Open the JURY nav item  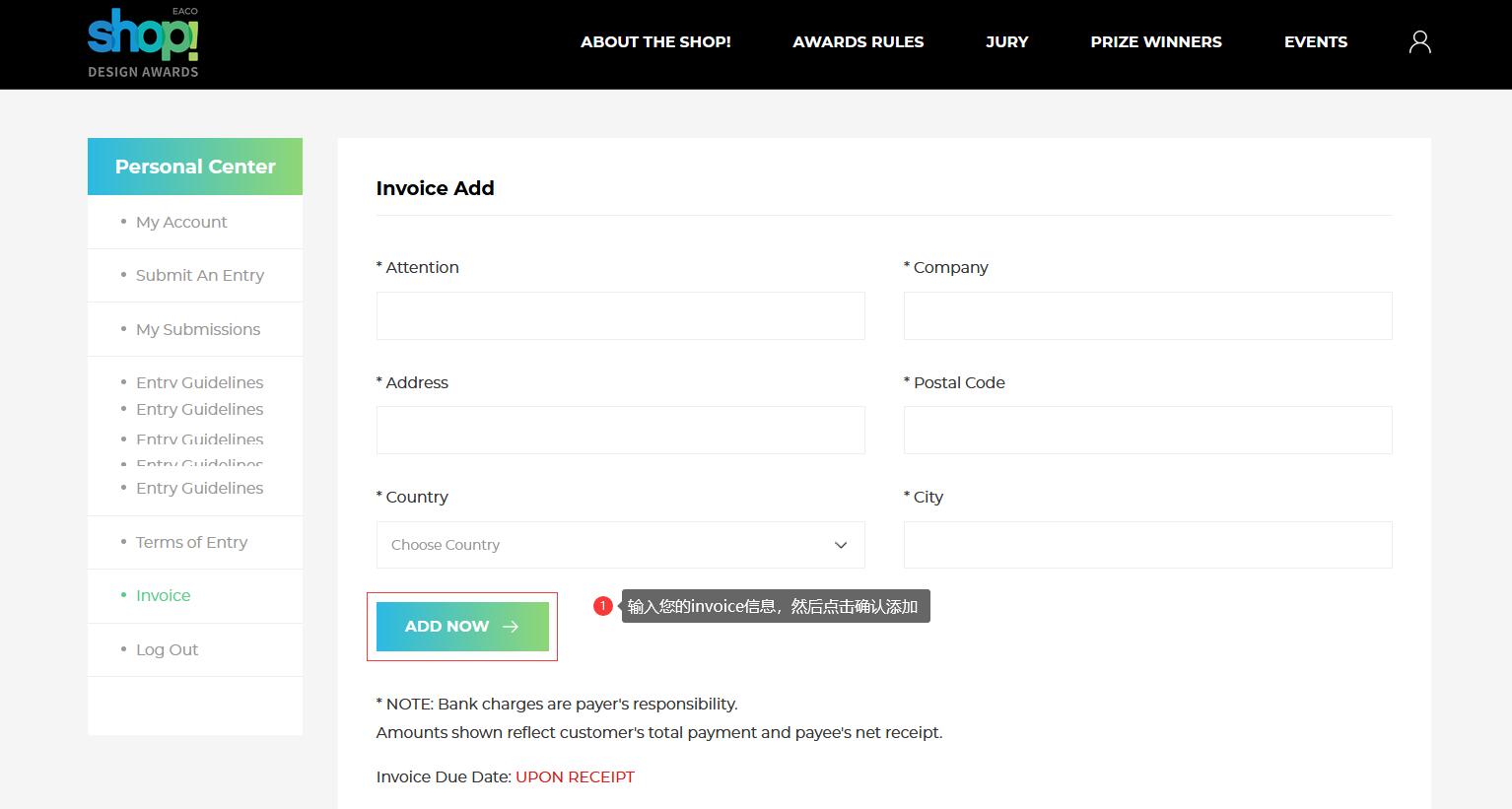click(1006, 41)
